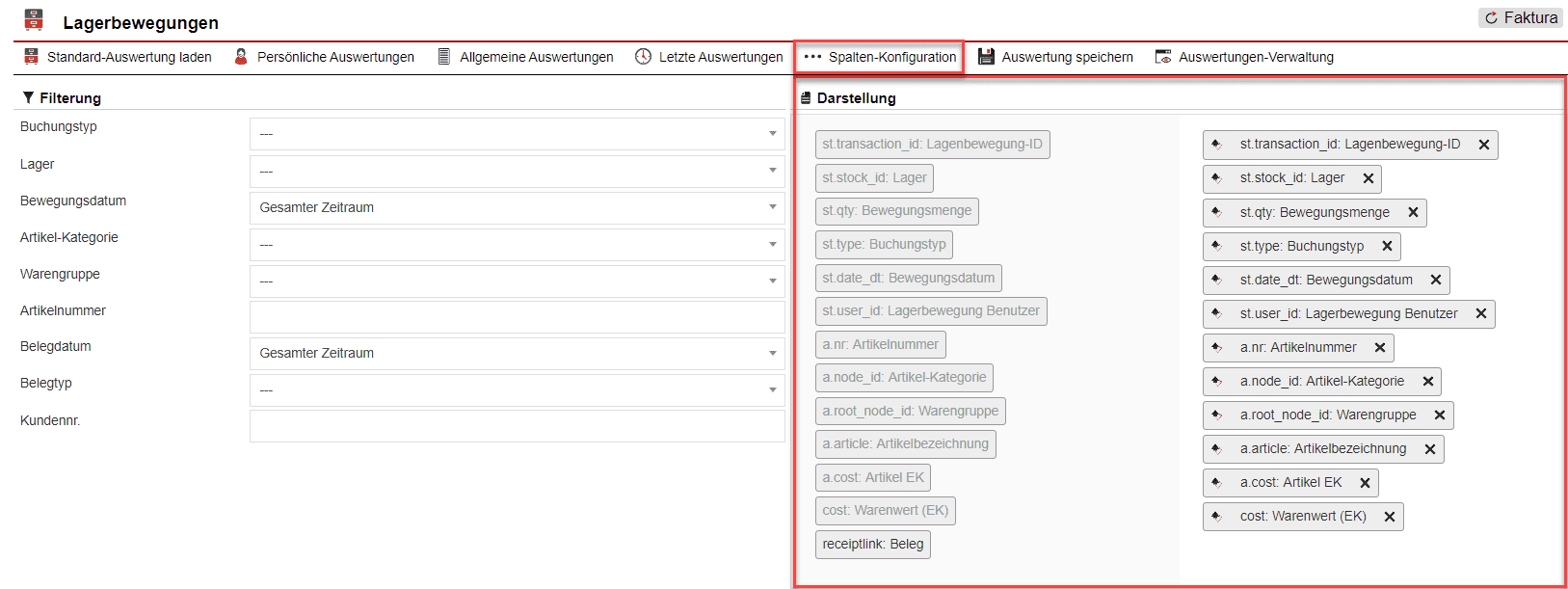
Task: Save the report via Auswertung speichern
Action: click(1055, 57)
